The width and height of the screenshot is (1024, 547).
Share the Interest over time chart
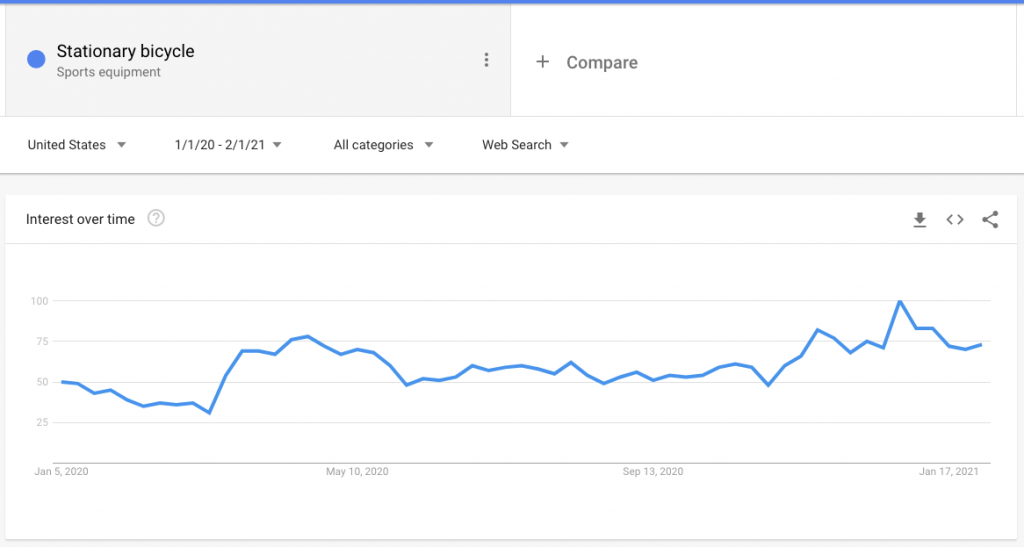click(x=990, y=220)
